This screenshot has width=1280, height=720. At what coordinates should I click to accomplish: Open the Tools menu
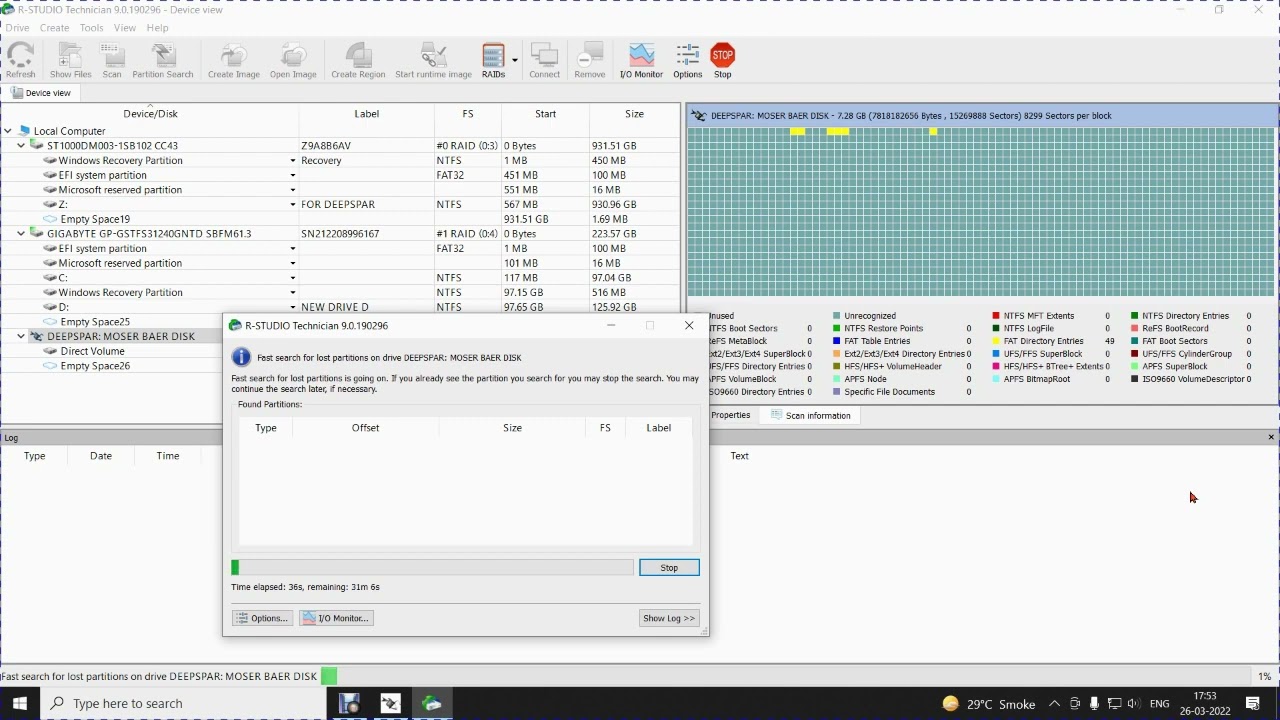[91, 28]
